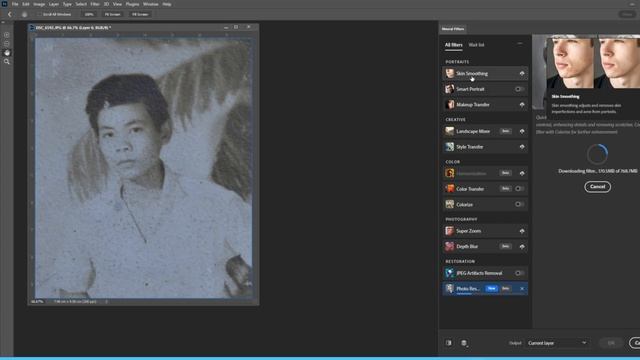640x360 pixels.
Task: Click the Depth Blur filter name
Action: coord(467,247)
